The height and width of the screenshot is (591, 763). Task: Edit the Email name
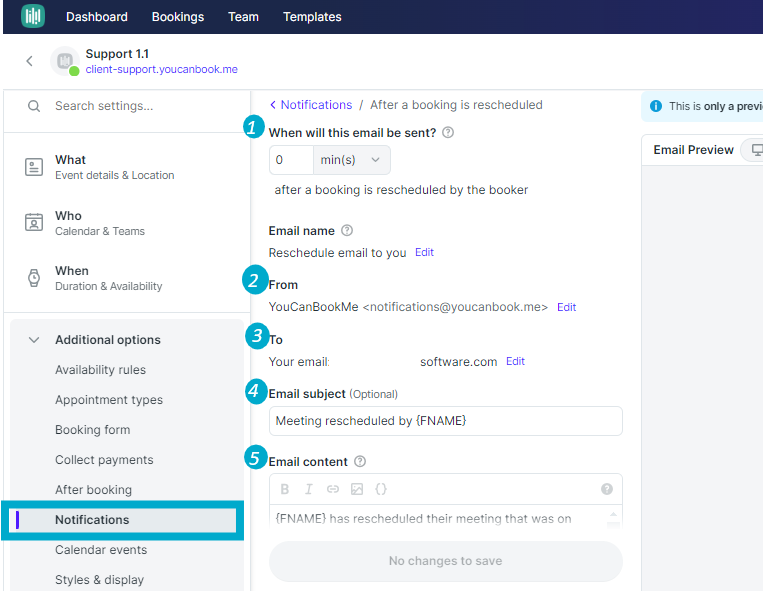click(424, 252)
